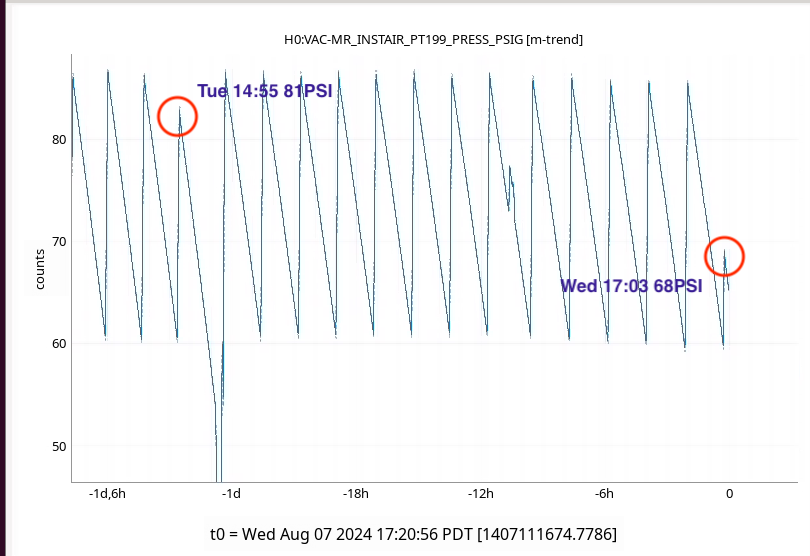
Task: Click the t0 timestamp text below the plot
Action: pyautogui.click(x=413, y=534)
